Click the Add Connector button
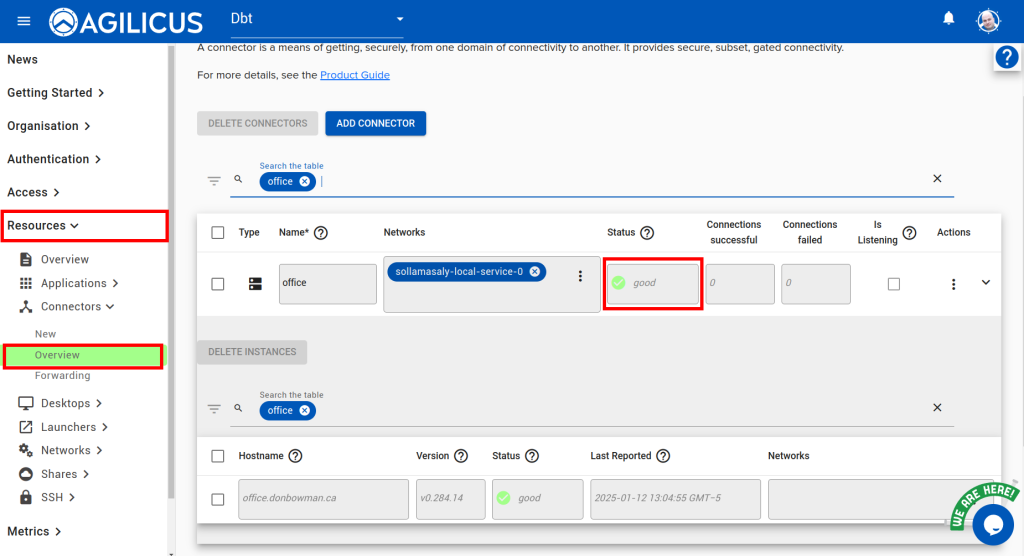Viewport: 1024px width, 556px height. 375,123
